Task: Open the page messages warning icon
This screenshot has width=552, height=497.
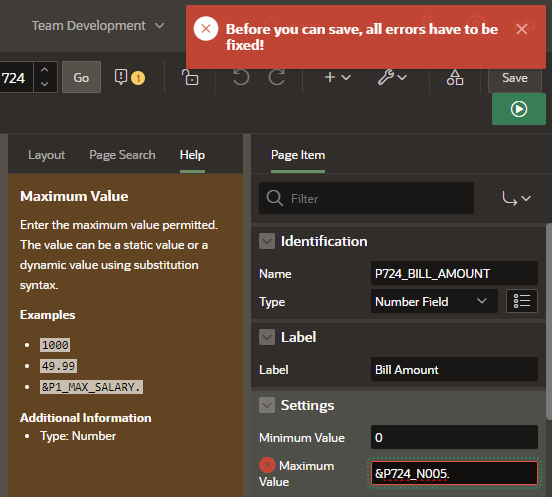Action: (129, 77)
